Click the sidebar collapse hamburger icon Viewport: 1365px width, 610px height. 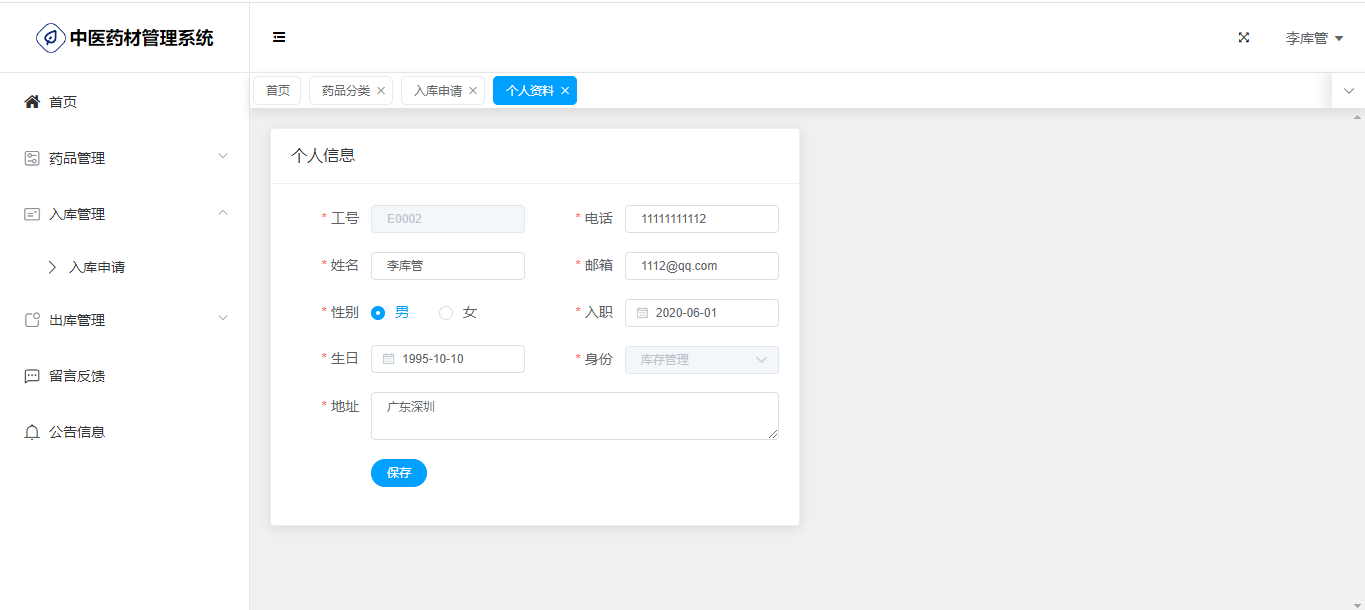(279, 38)
